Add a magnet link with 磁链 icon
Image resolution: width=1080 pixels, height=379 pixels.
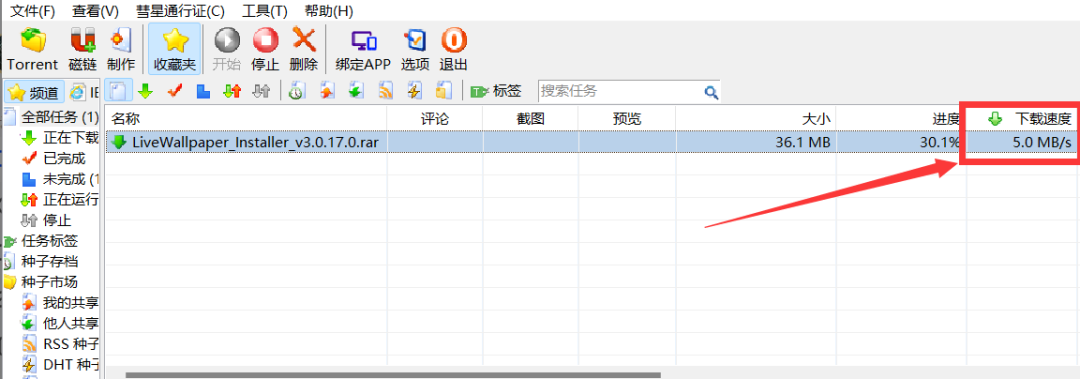pyautogui.click(x=83, y=49)
